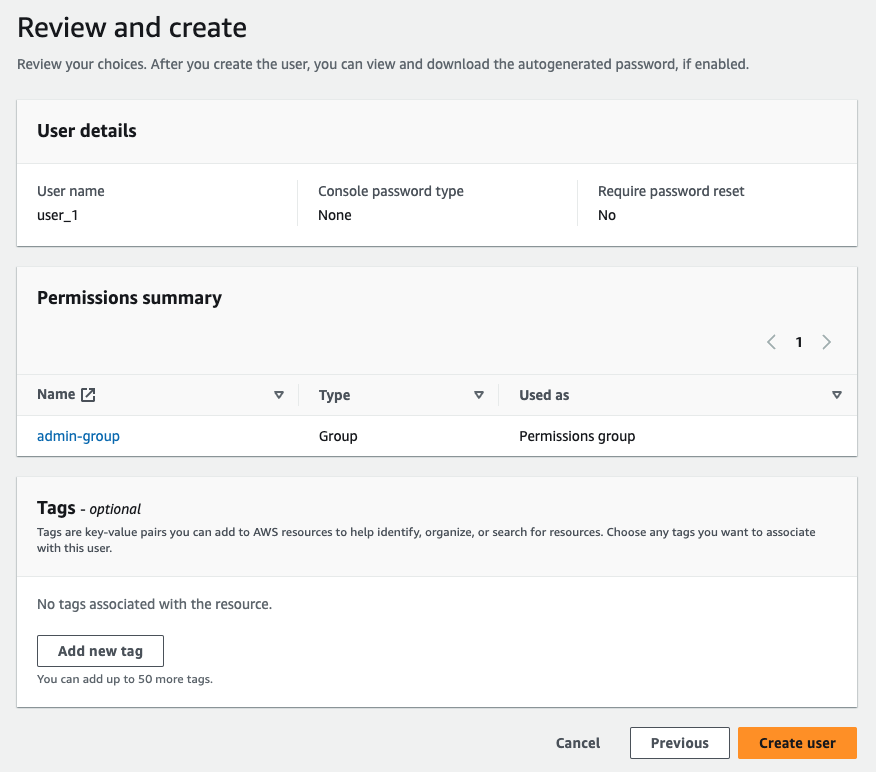Click the Permissions group cell
This screenshot has width=876, height=772.
tap(577, 436)
